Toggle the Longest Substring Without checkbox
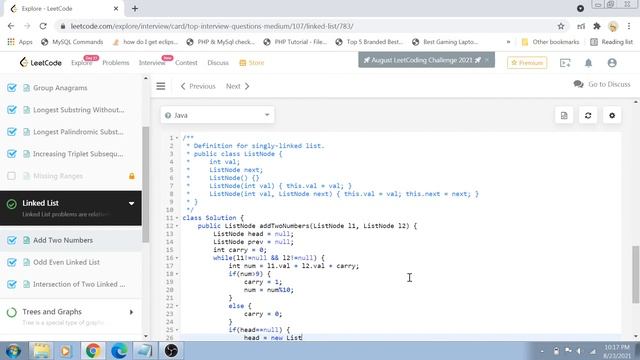 point(12,110)
